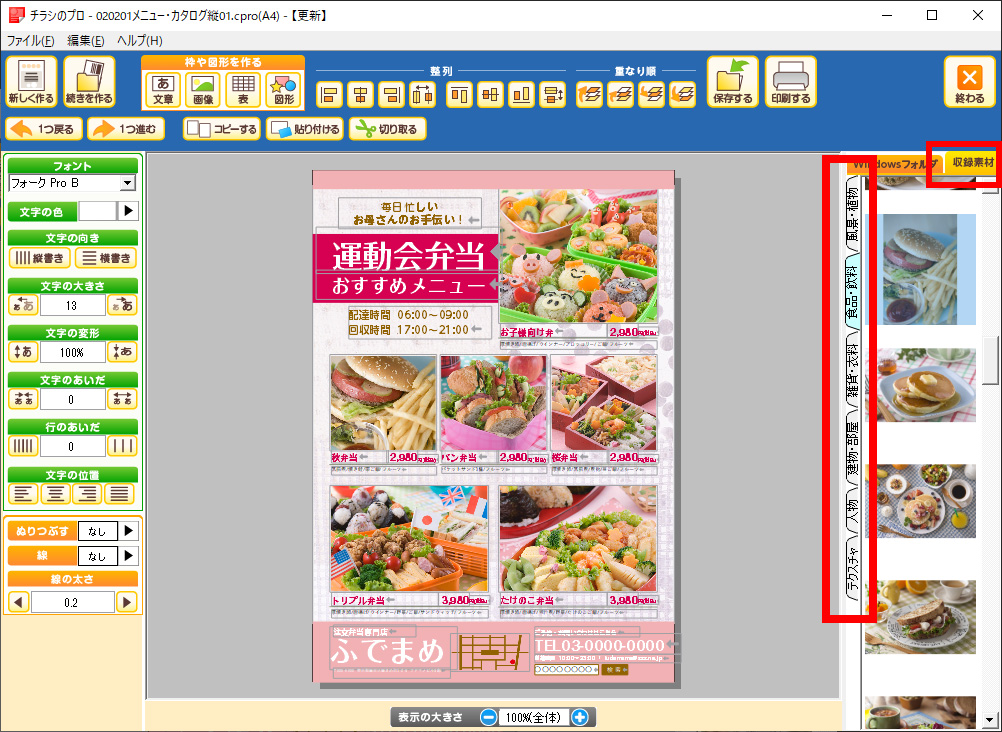
Task: Decrease the 文字の大きさ font size
Action: pos(24,305)
